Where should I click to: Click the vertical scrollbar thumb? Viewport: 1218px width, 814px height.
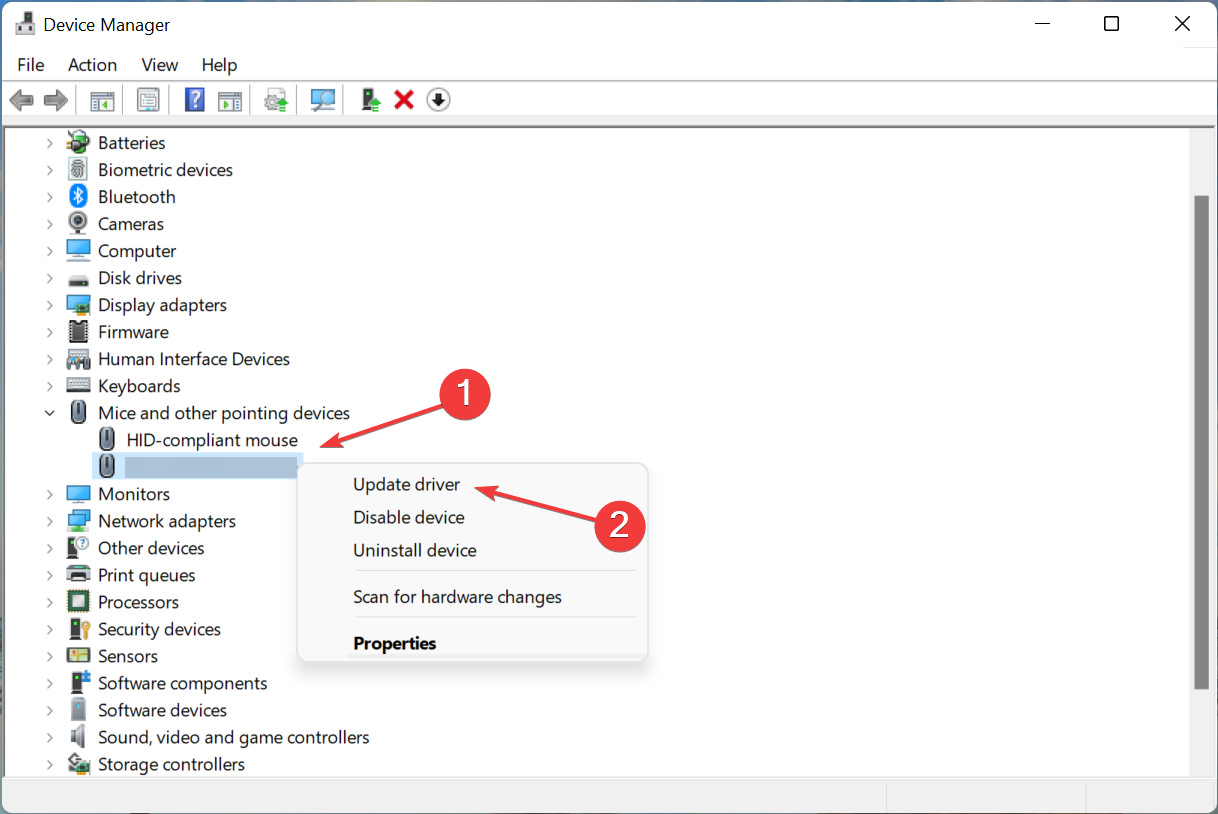[1201, 442]
